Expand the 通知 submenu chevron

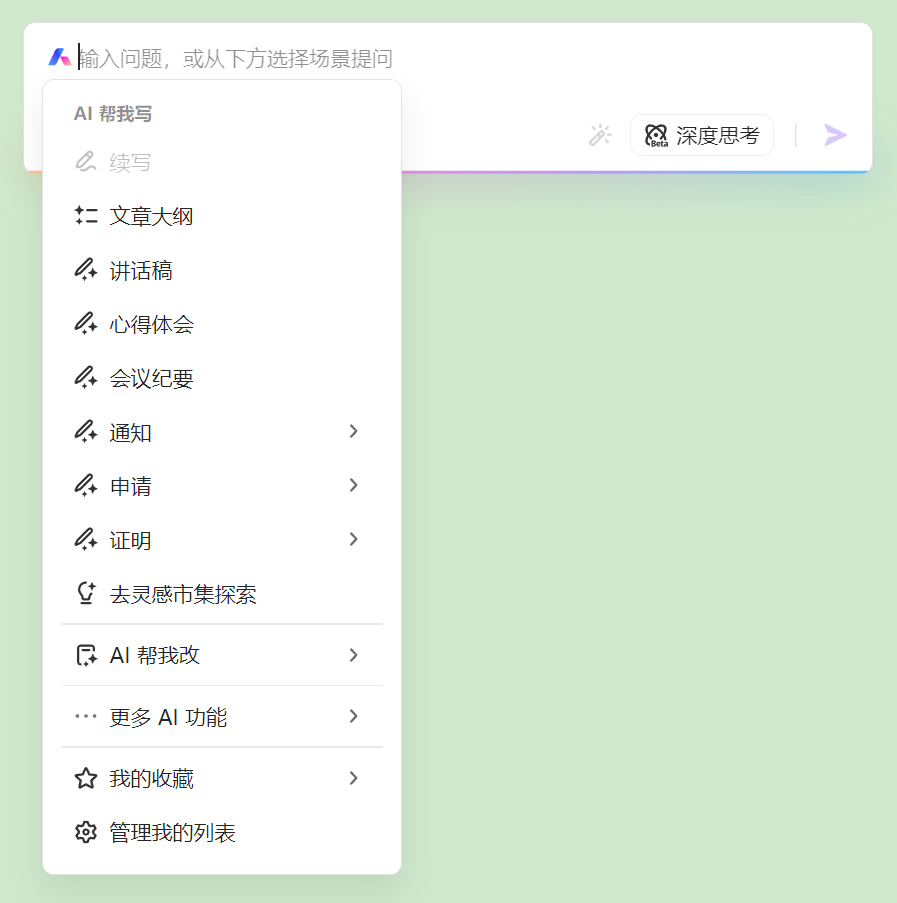click(353, 431)
